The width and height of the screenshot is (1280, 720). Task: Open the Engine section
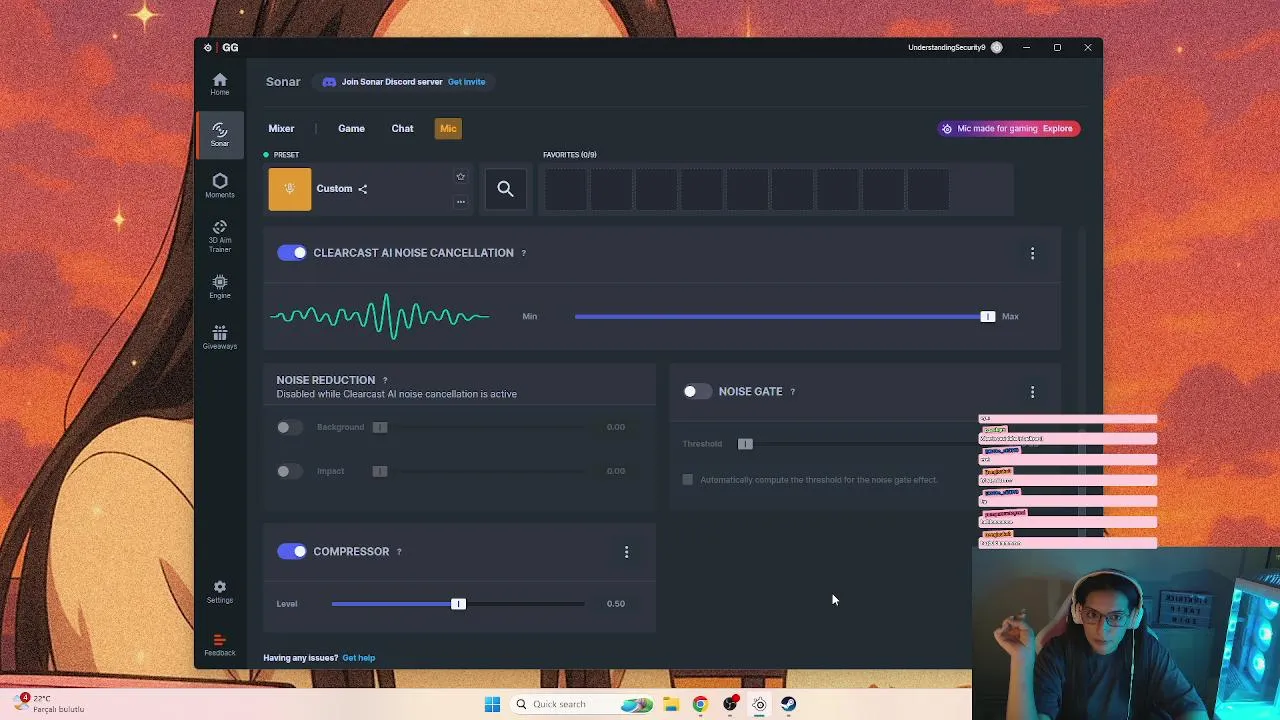click(219, 287)
